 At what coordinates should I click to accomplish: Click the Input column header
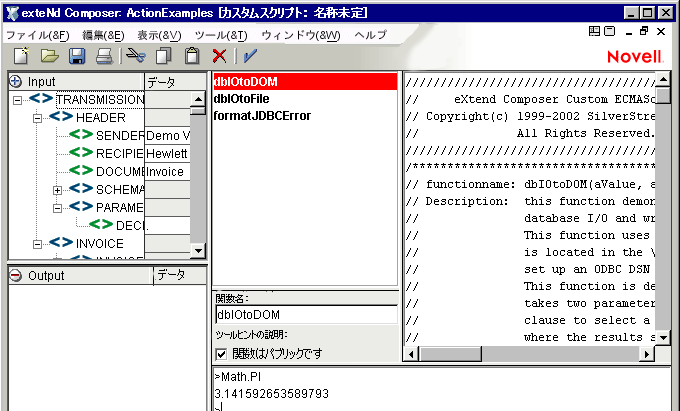76,82
